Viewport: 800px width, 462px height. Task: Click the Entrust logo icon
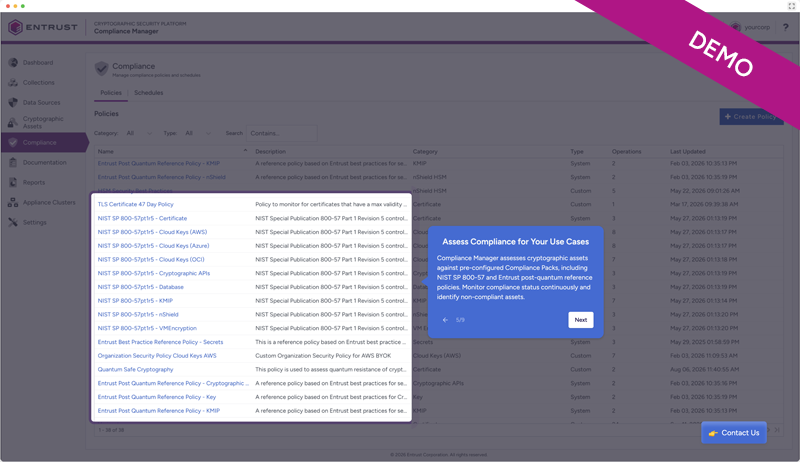[15, 27]
